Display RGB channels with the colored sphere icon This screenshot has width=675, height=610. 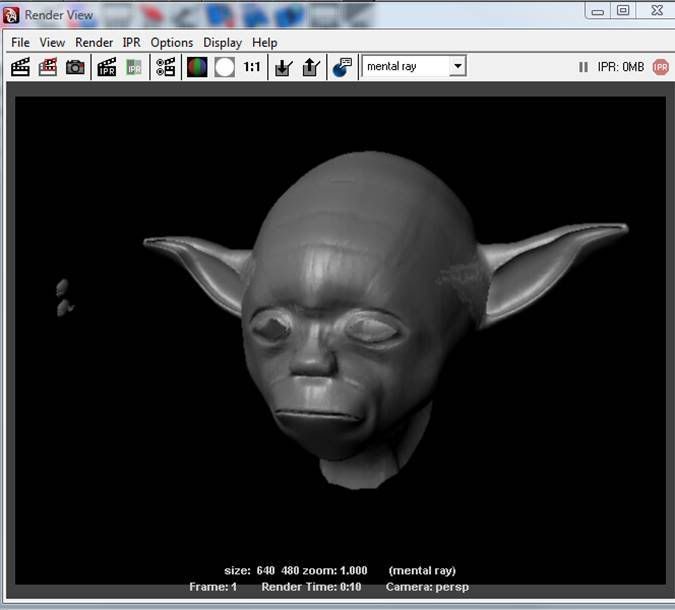pyautogui.click(x=197, y=67)
